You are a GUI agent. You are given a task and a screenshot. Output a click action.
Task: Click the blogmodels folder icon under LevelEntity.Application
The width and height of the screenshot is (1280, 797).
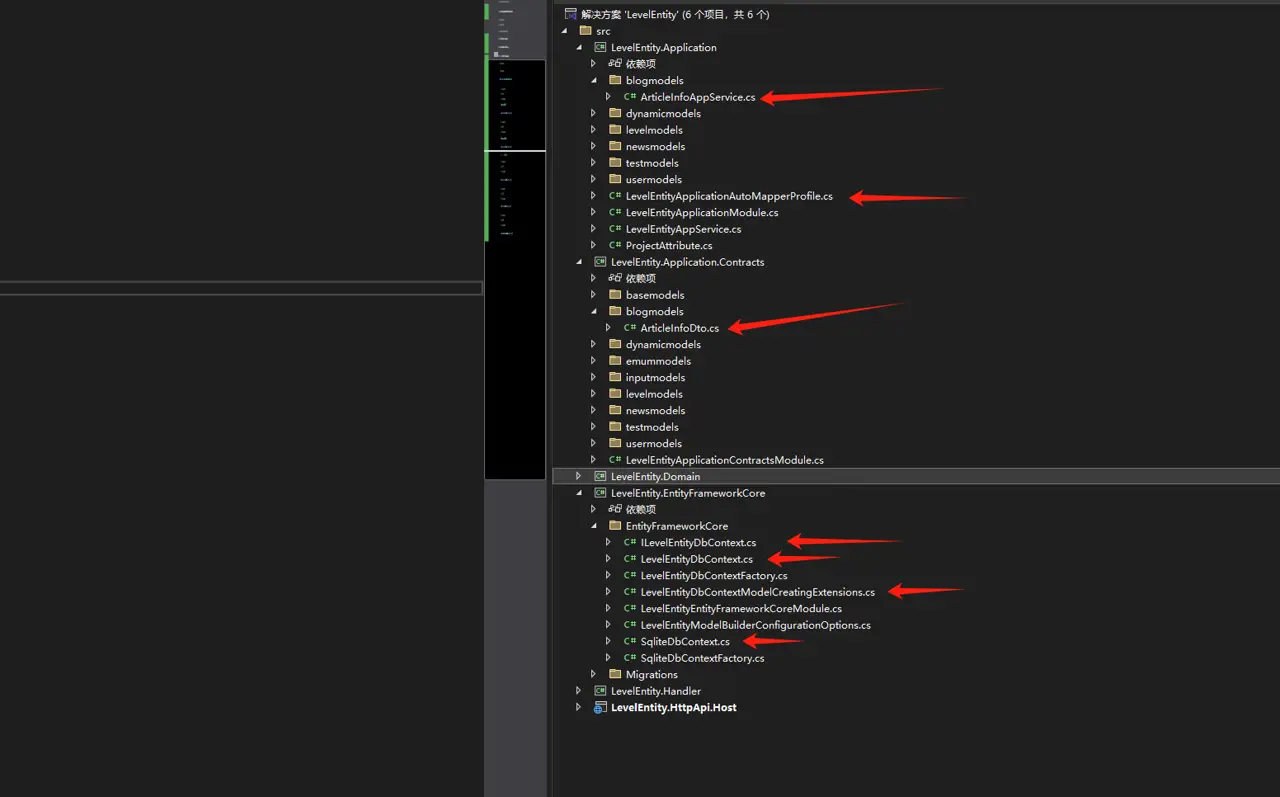pyautogui.click(x=615, y=80)
